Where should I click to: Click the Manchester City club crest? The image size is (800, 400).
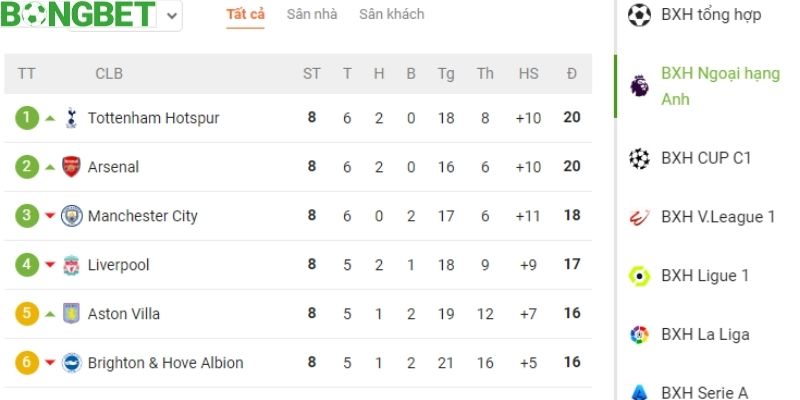(x=71, y=216)
